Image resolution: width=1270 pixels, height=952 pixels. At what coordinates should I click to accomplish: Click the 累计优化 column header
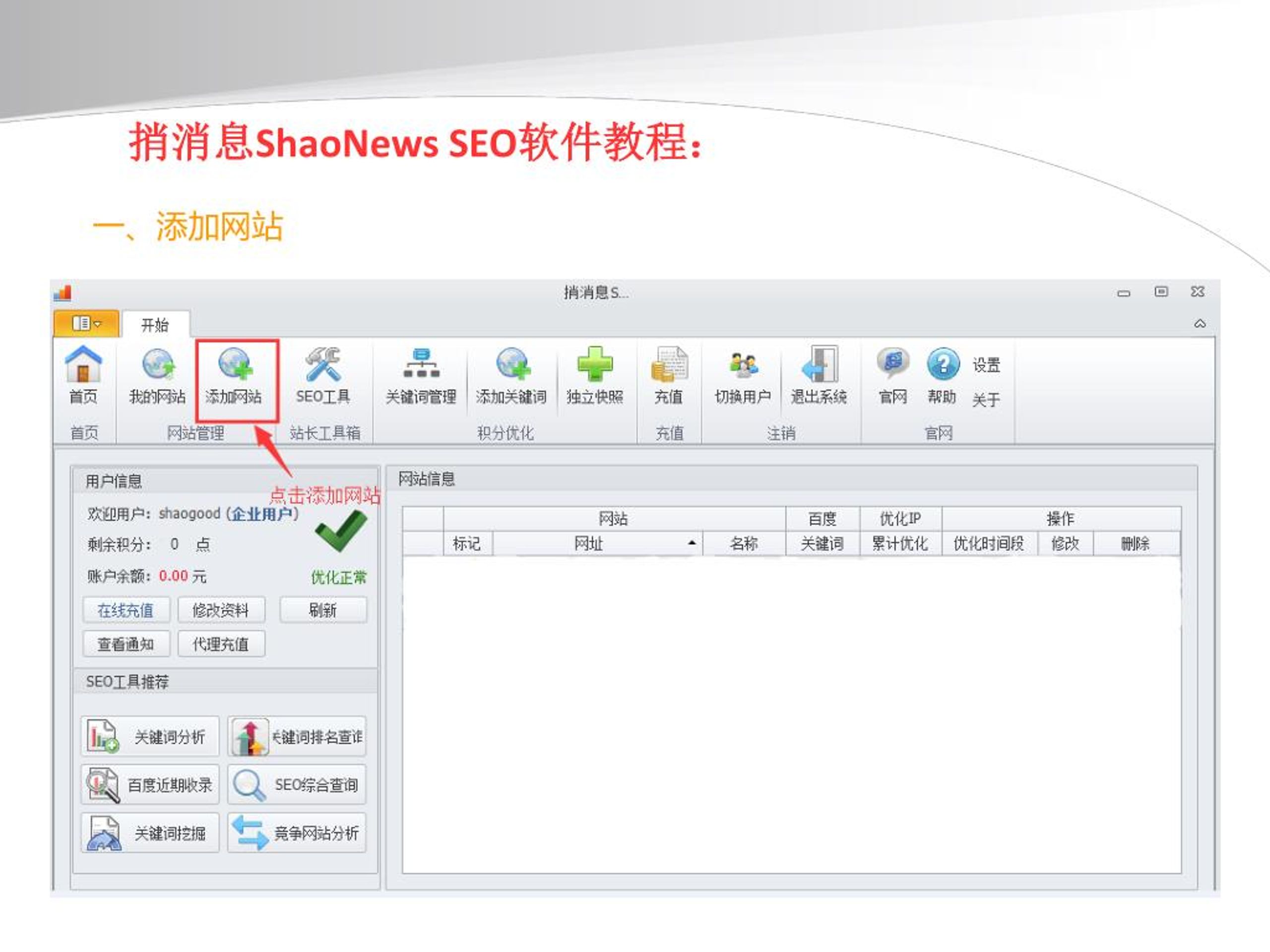[900, 543]
